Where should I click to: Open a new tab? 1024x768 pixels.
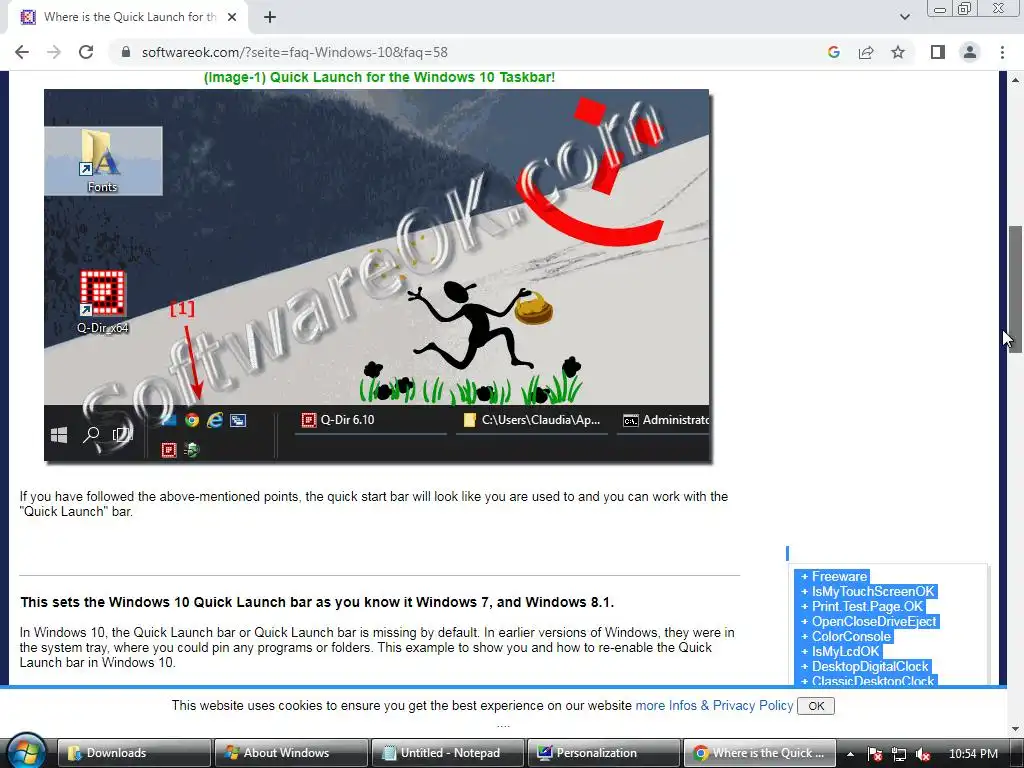(x=270, y=17)
